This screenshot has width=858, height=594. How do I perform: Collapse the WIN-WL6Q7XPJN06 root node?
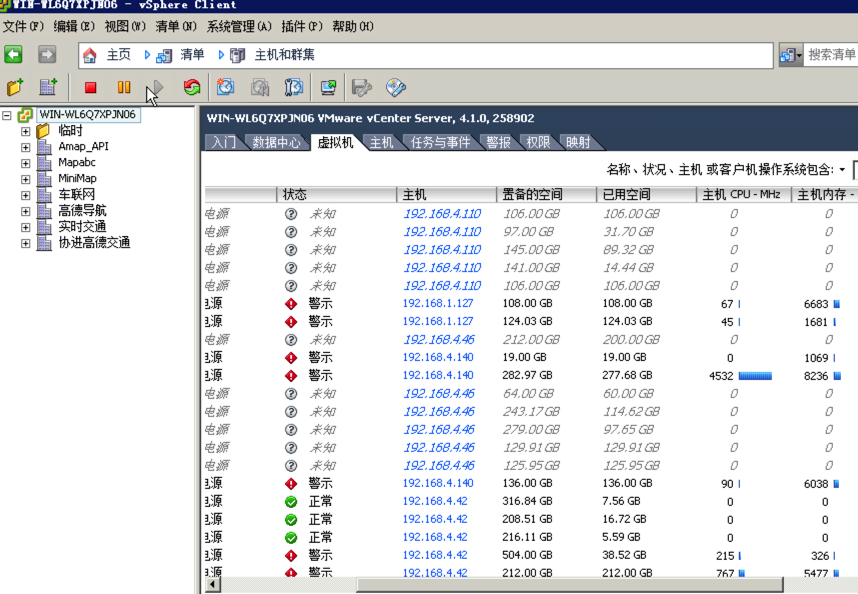coord(7,115)
